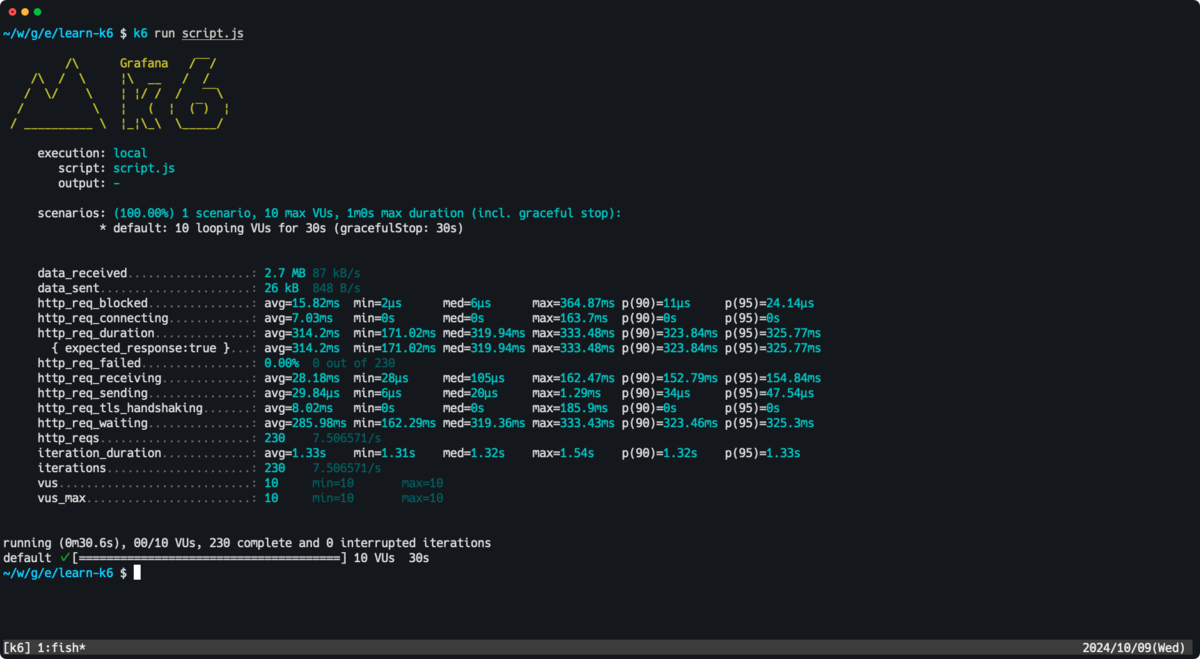Click the 848 B/s sent rate

[x=337, y=288]
